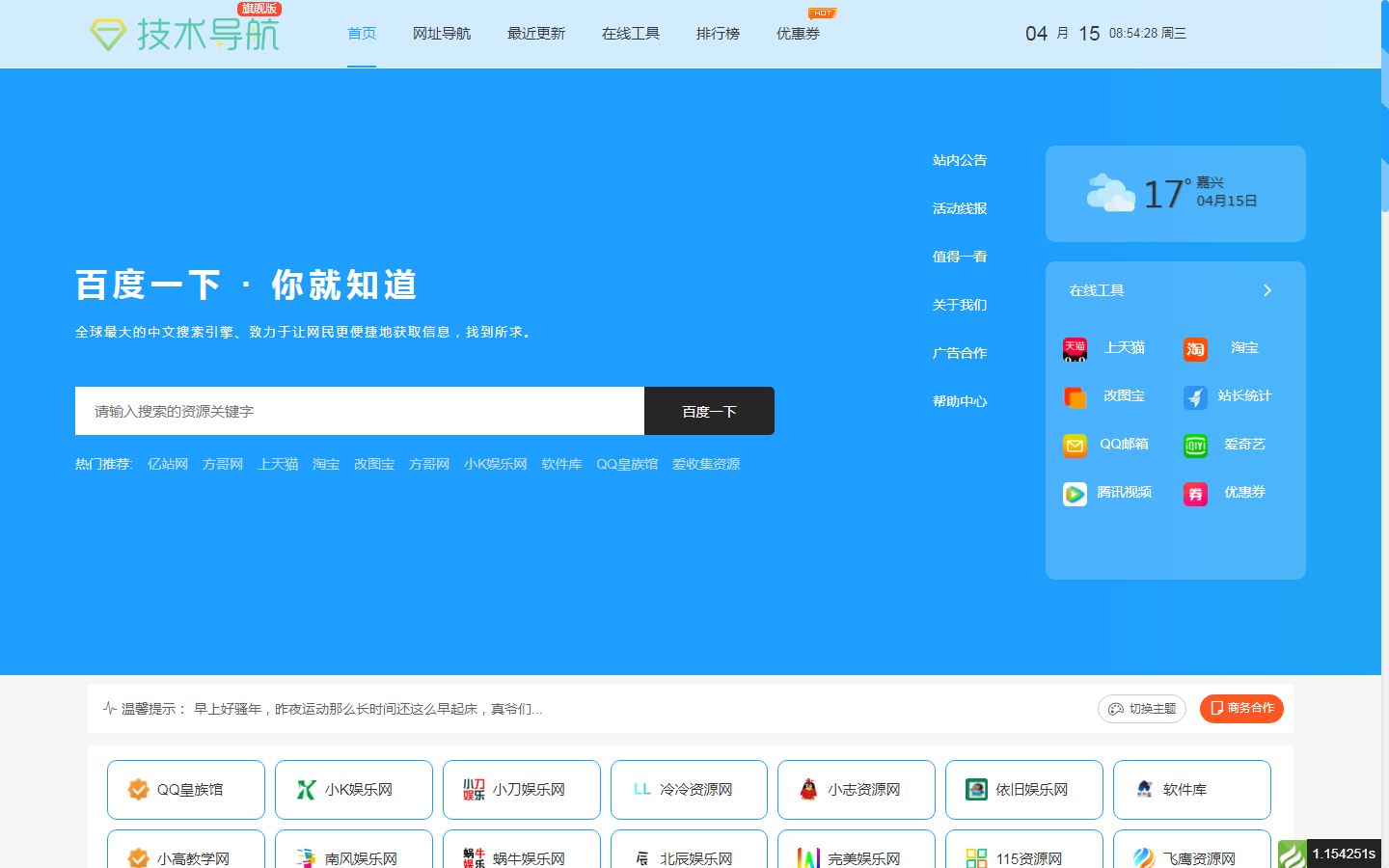Expand 在线工具 with the chevron arrow
The width and height of the screenshot is (1389, 868).
tap(1267, 290)
